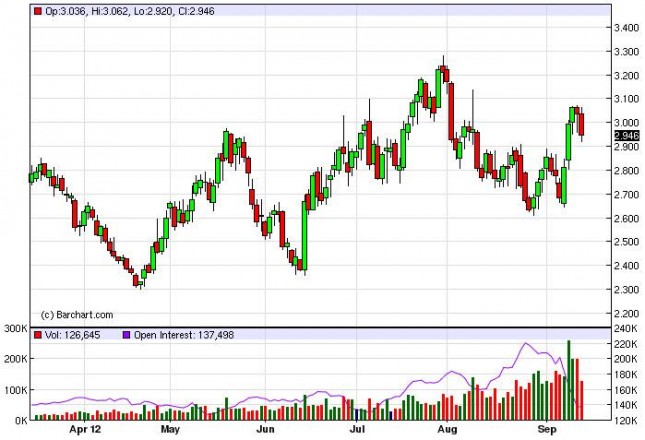Screen dimensions: 645x440
Task: Click the 140K open interest axis label
Action: click(x=626, y=405)
